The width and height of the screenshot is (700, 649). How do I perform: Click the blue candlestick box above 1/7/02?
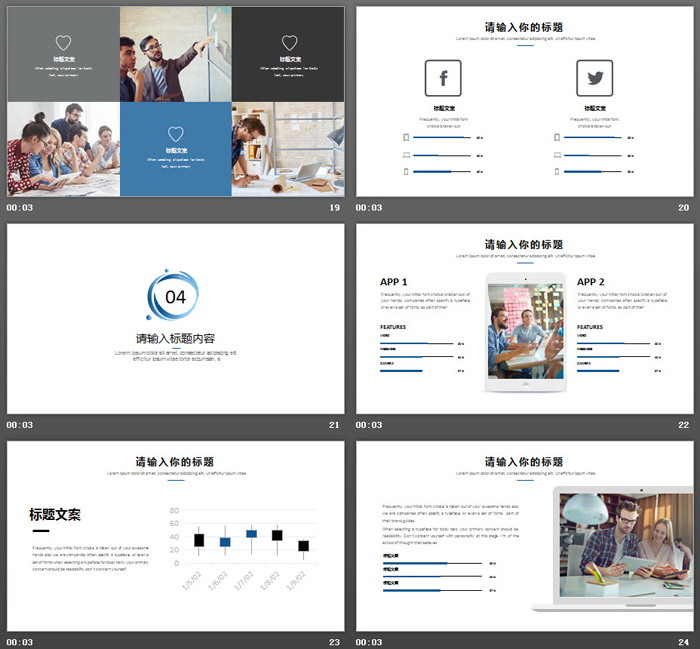click(x=251, y=534)
